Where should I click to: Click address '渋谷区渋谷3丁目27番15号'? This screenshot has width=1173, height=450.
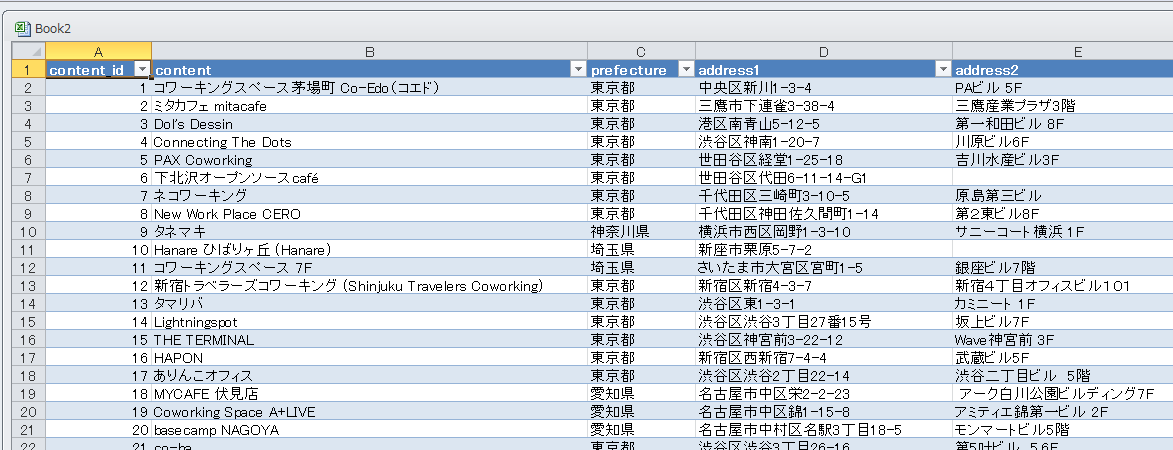pos(824,321)
